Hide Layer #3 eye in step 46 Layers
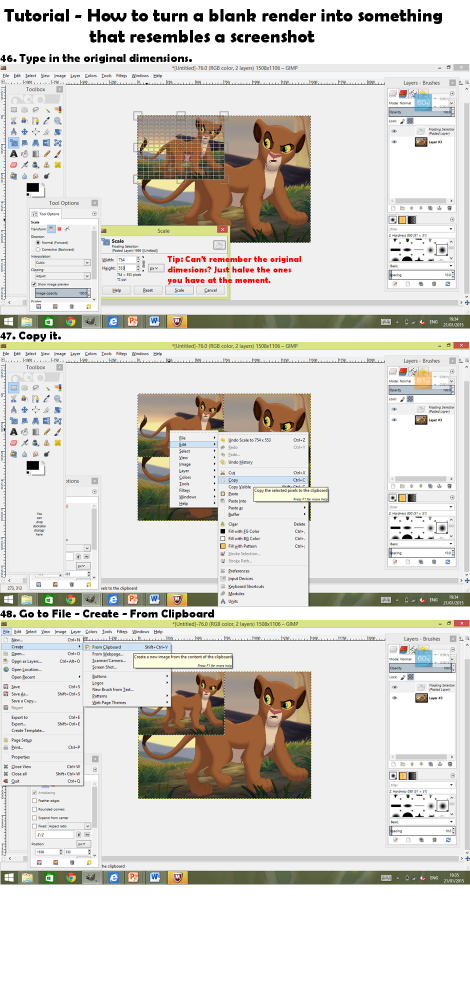Viewport: 470px width, 1000px height. 394,142
